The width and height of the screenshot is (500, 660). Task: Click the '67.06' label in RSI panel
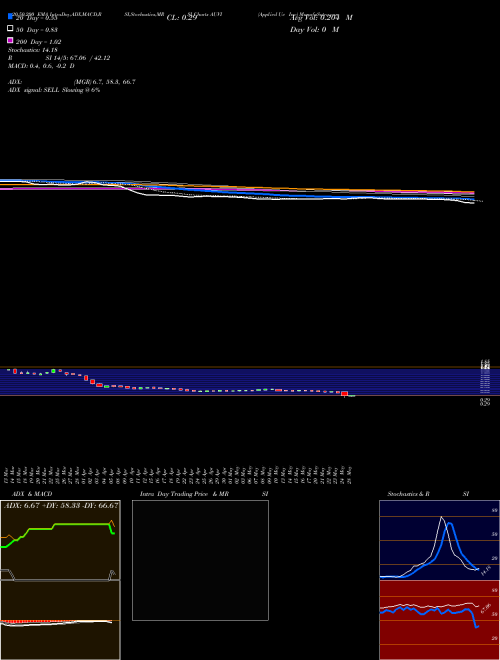(x=486, y=609)
